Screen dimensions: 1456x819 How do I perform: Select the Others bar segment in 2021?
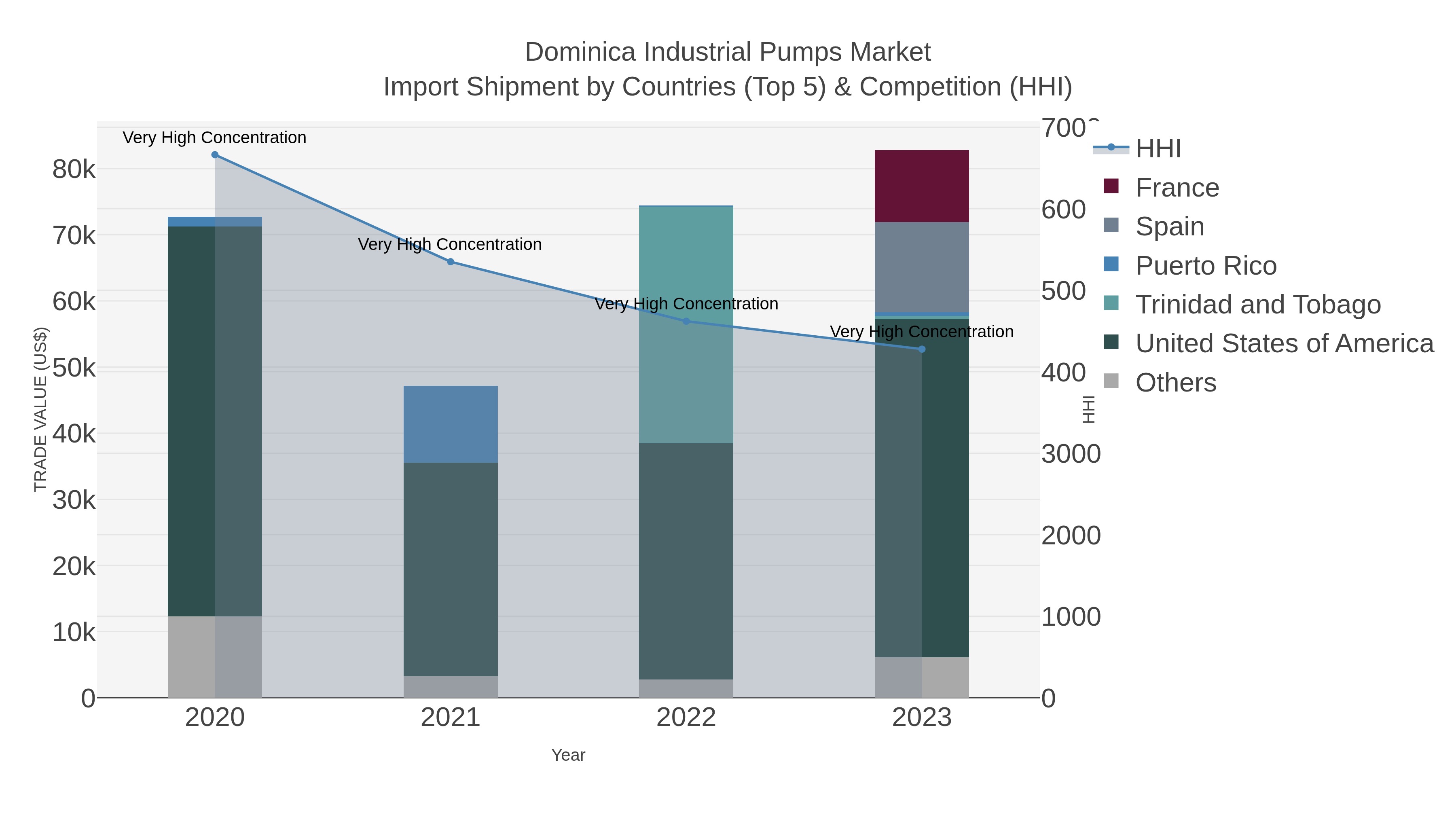coord(451,687)
